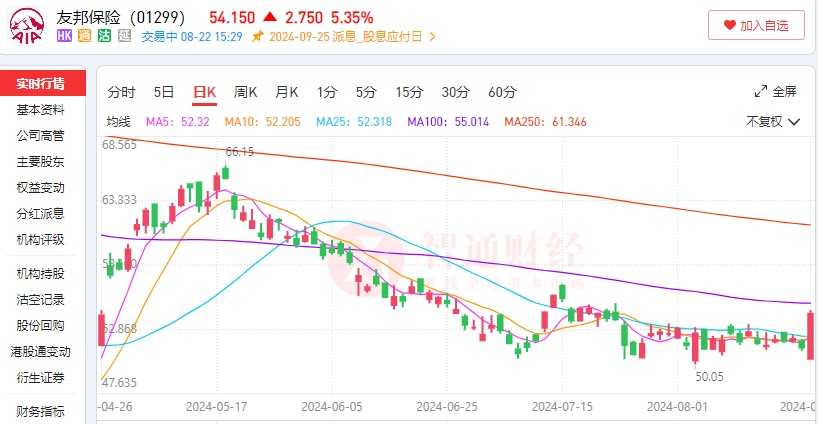Click the grey 延 delayed-quote badge
This screenshot has width=818, height=424.
124,36
